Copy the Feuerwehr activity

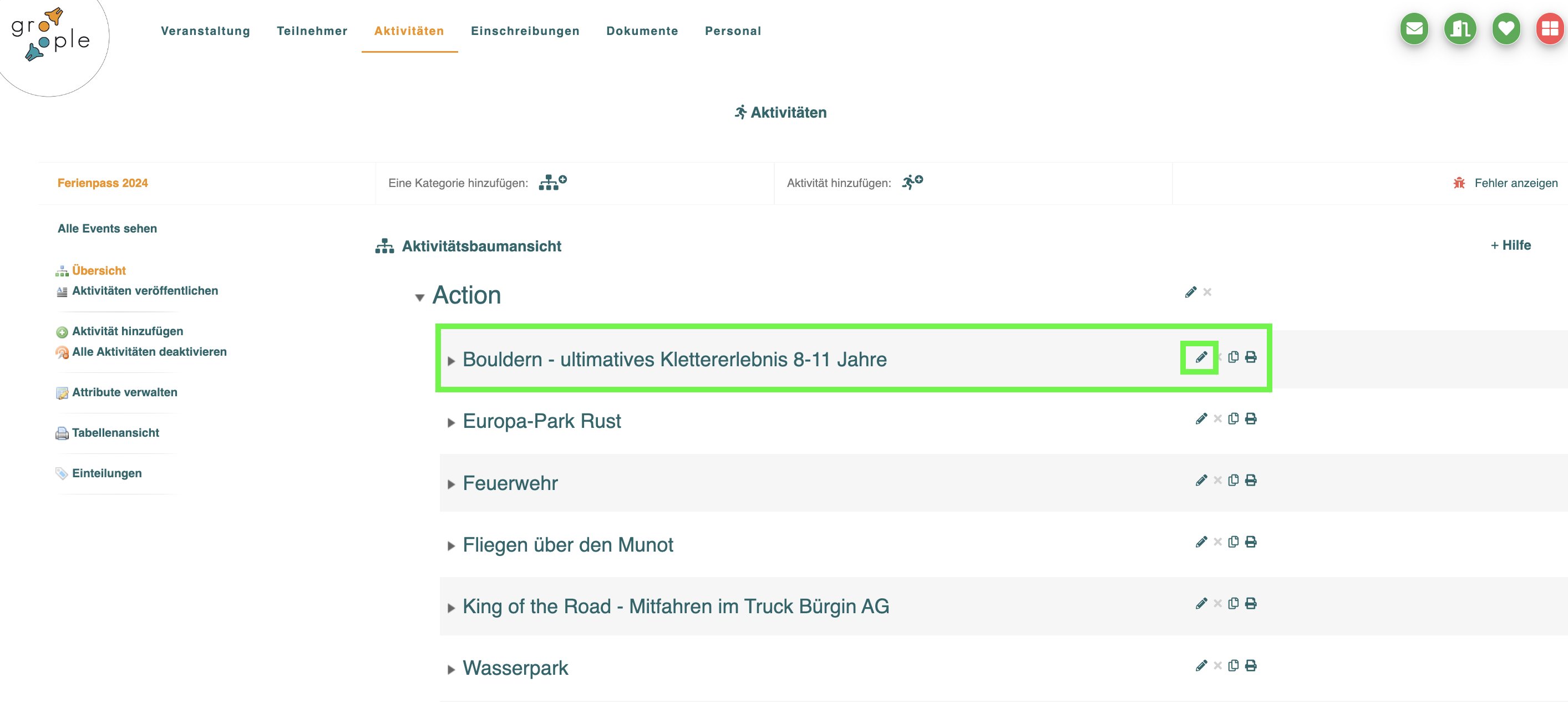point(1233,481)
